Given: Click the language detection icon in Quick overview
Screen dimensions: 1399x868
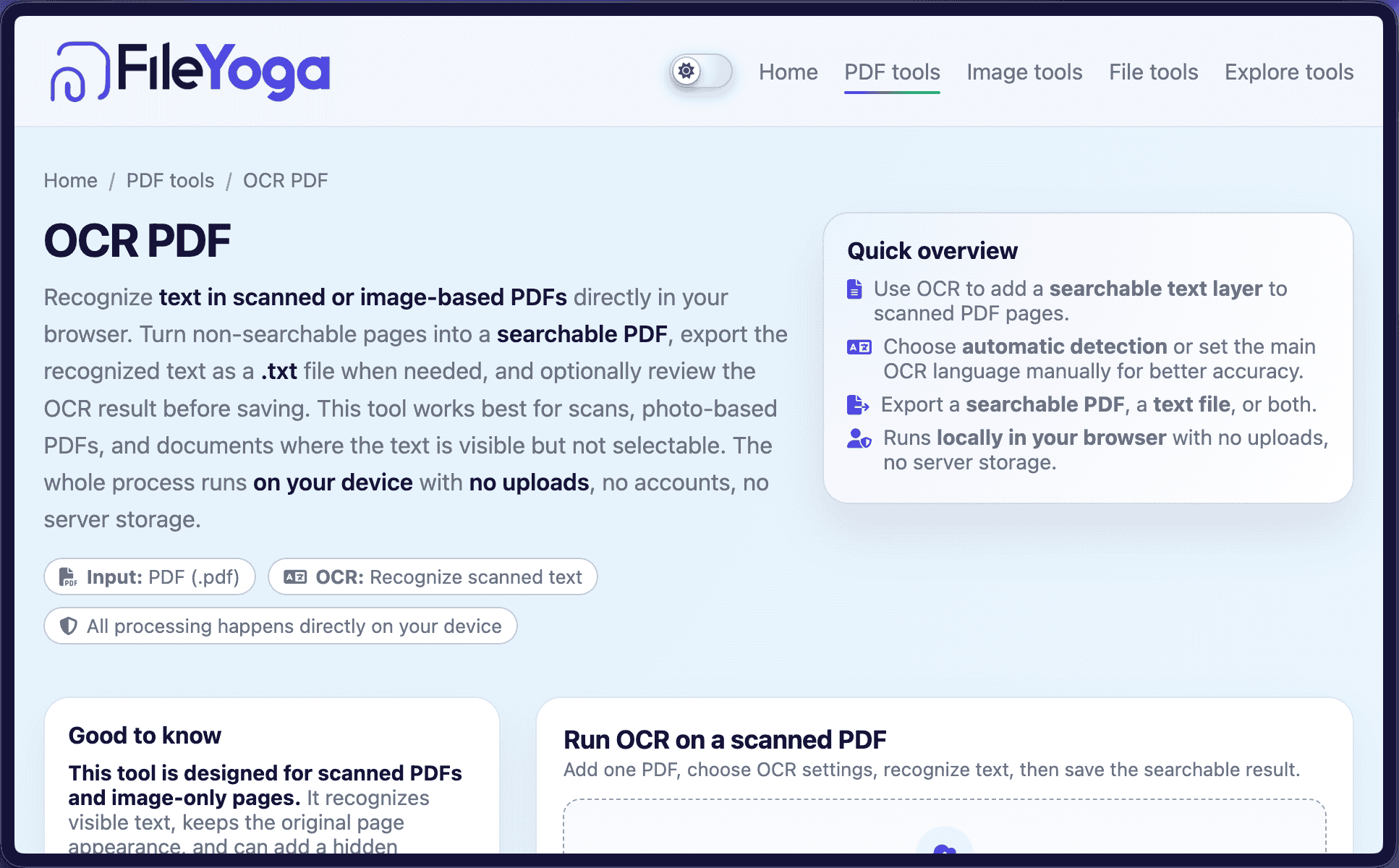Looking at the screenshot, I should (x=859, y=347).
